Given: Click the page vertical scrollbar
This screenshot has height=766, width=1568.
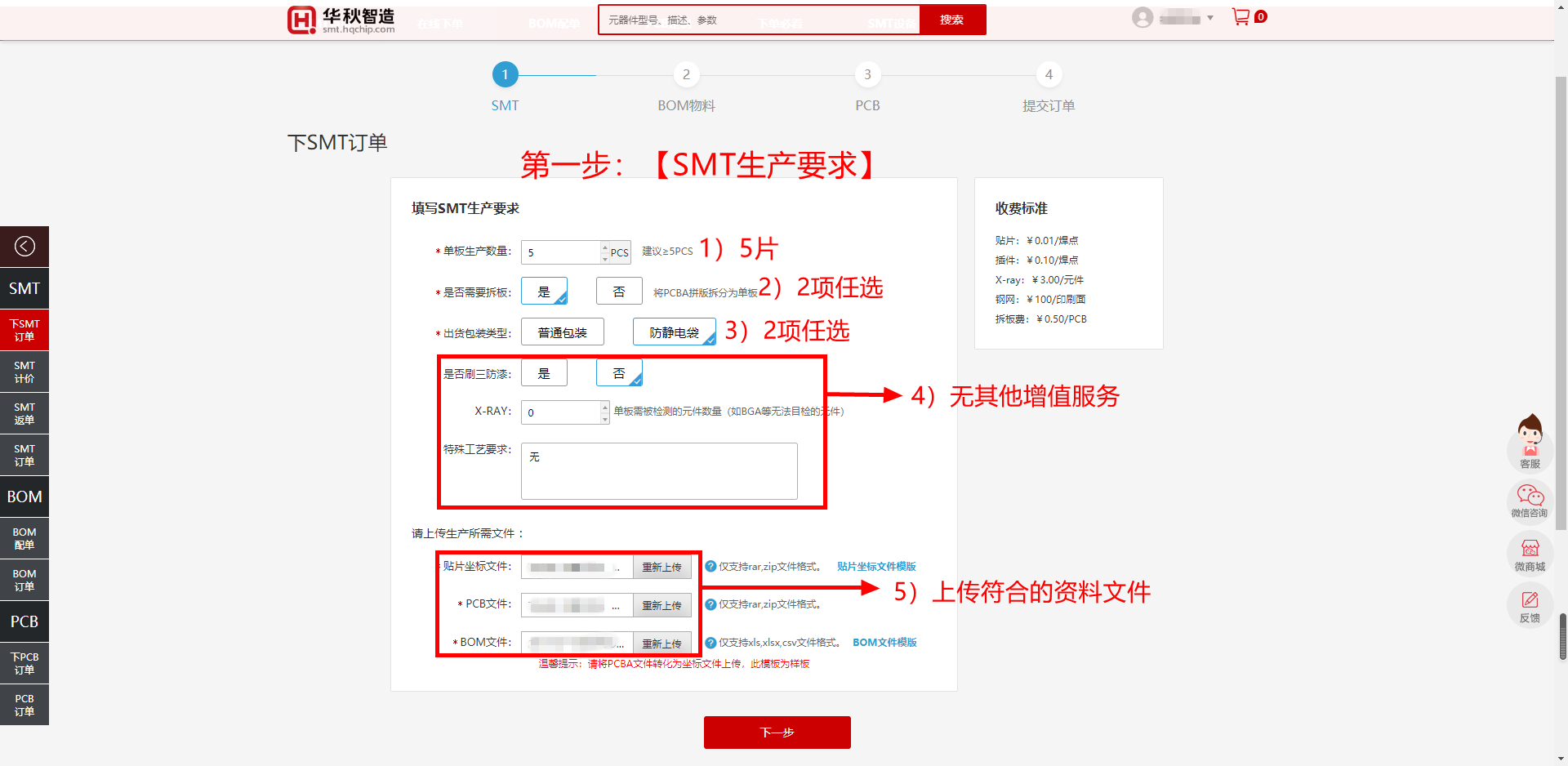Looking at the screenshot, I should click(1561, 327).
